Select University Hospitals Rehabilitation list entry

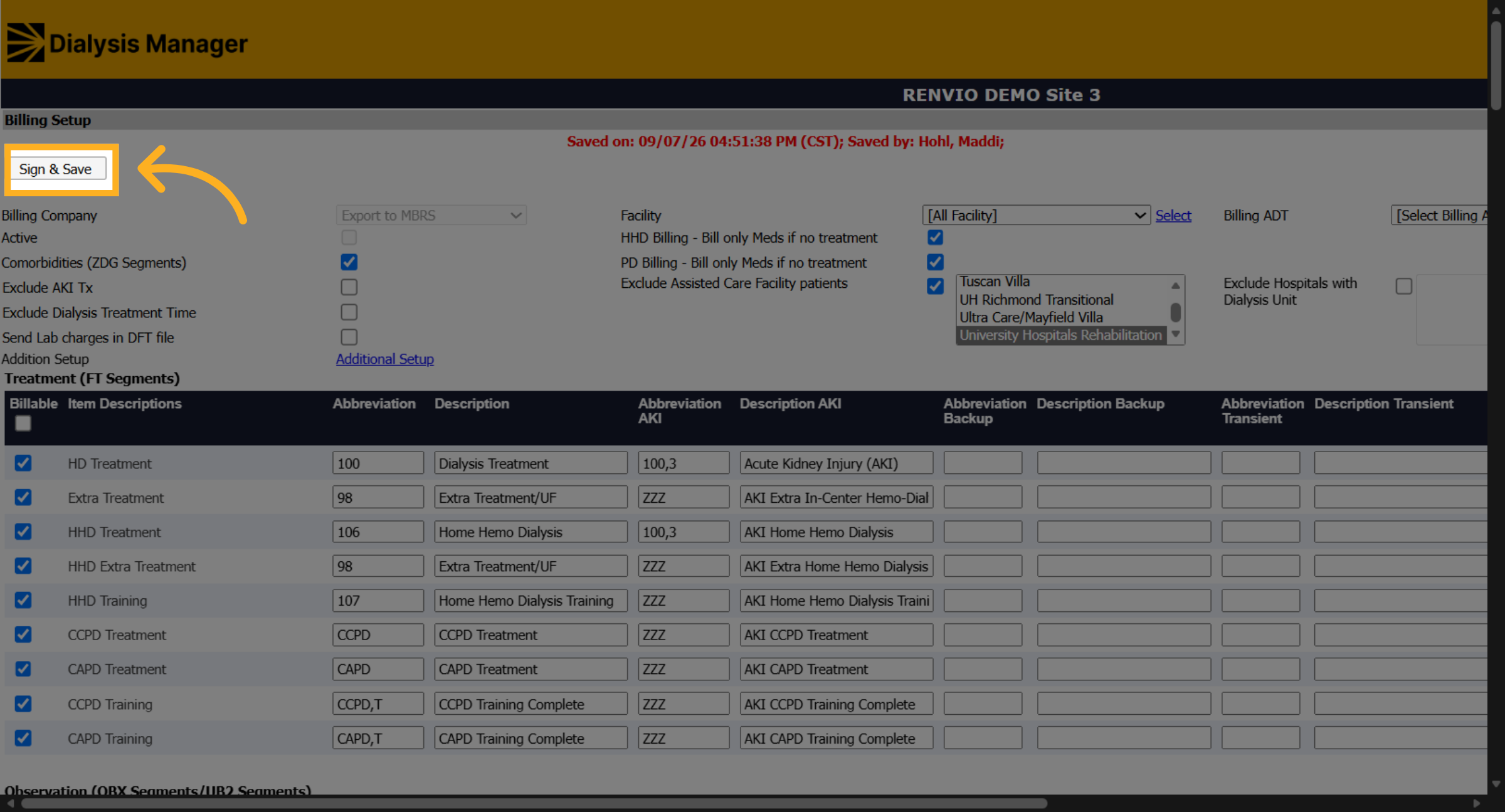[x=1061, y=335]
